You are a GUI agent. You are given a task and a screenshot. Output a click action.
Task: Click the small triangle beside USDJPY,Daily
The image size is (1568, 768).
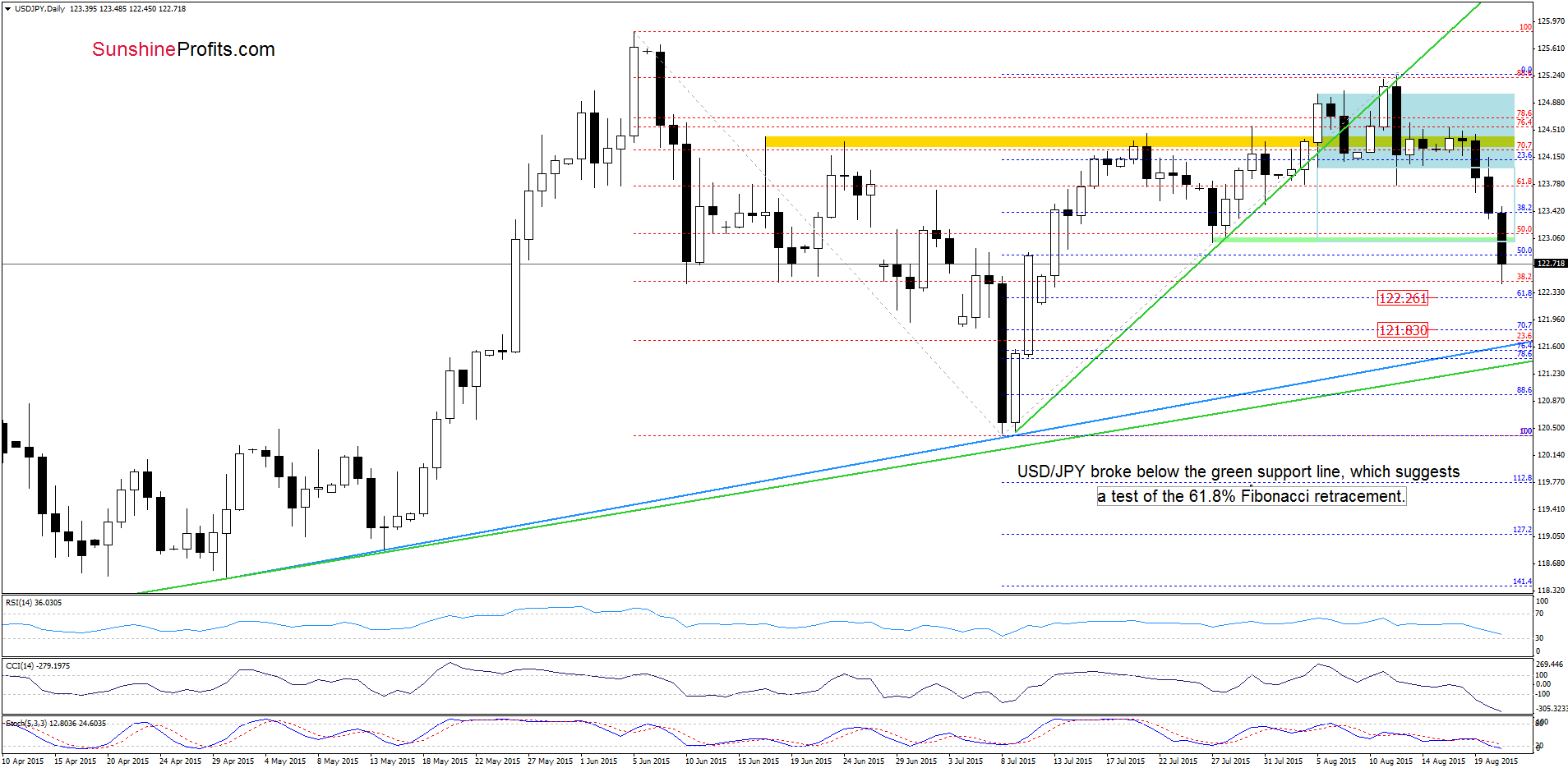pos(7,9)
